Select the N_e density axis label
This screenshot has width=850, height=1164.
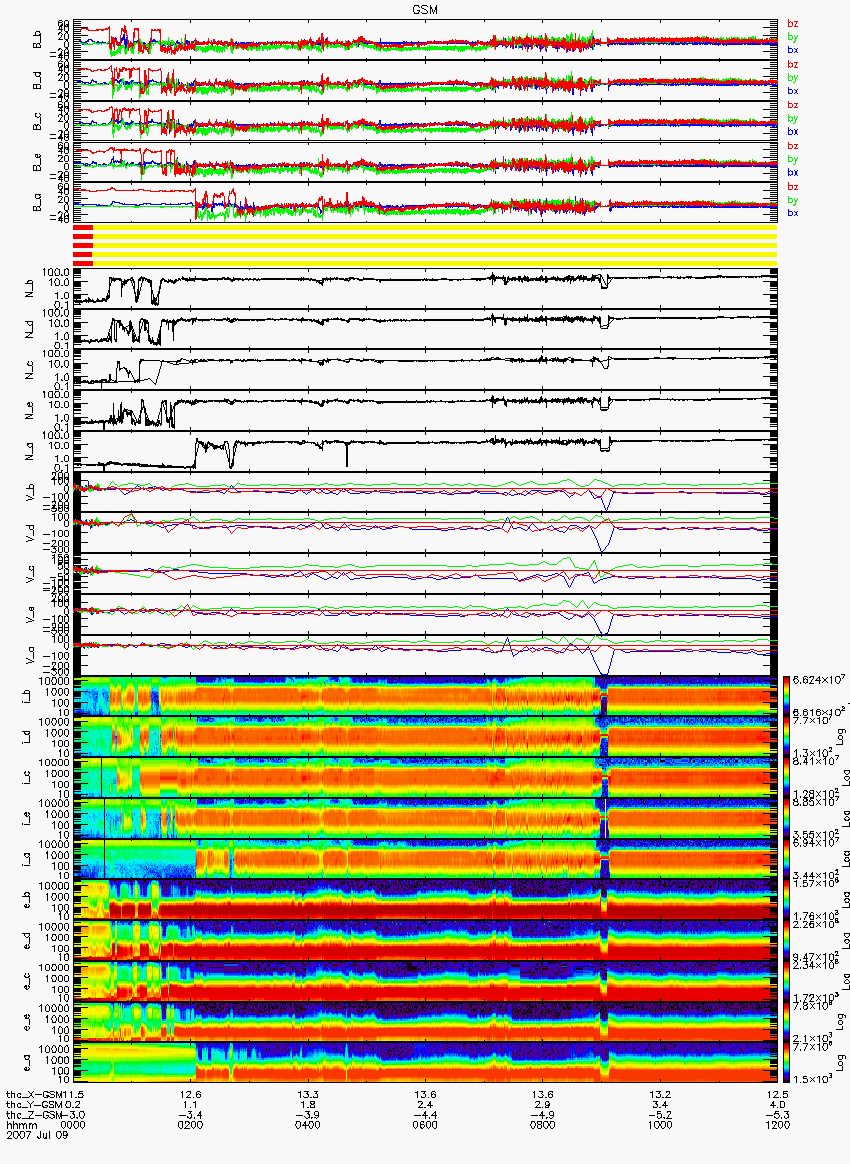(x=30, y=411)
